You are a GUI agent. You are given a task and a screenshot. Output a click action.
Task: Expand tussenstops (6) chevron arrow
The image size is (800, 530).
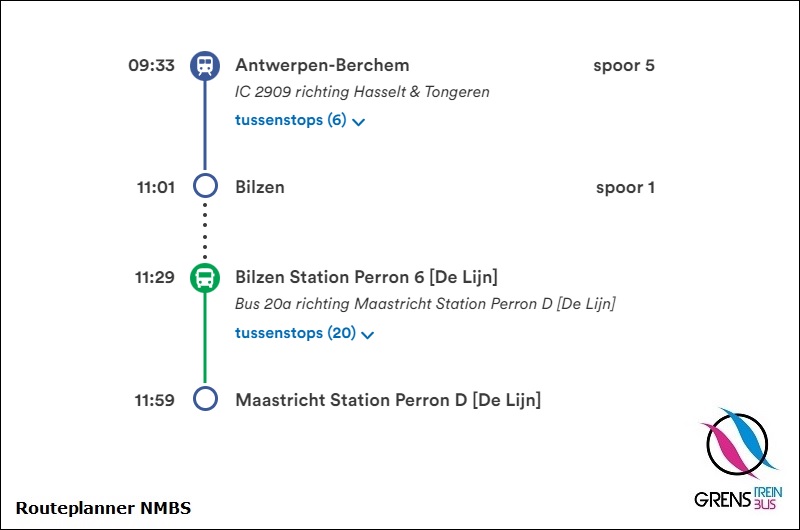click(359, 122)
